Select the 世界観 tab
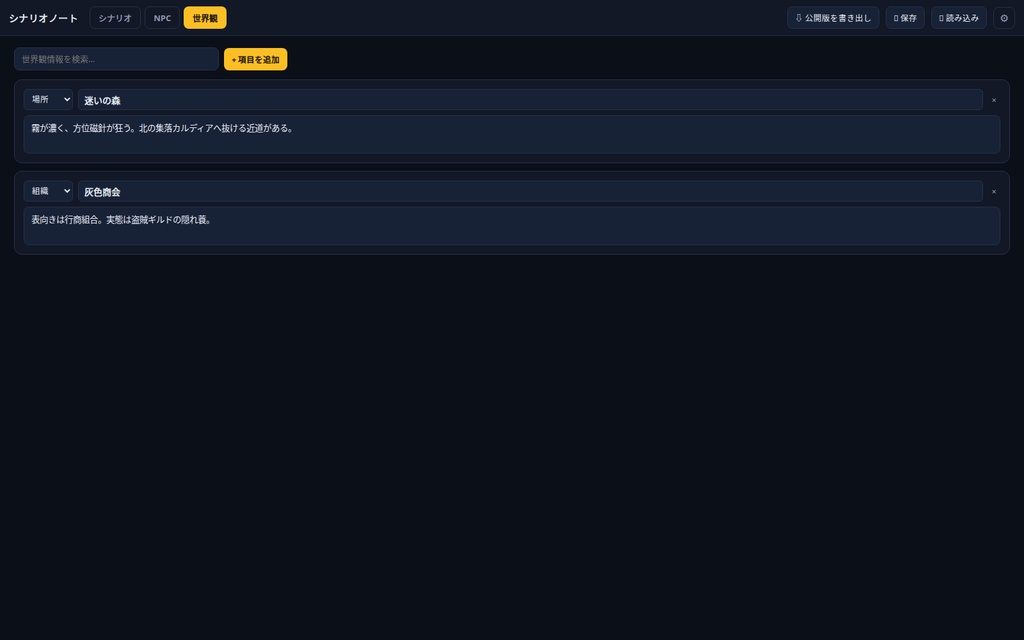This screenshot has width=1024, height=640. (205, 18)
